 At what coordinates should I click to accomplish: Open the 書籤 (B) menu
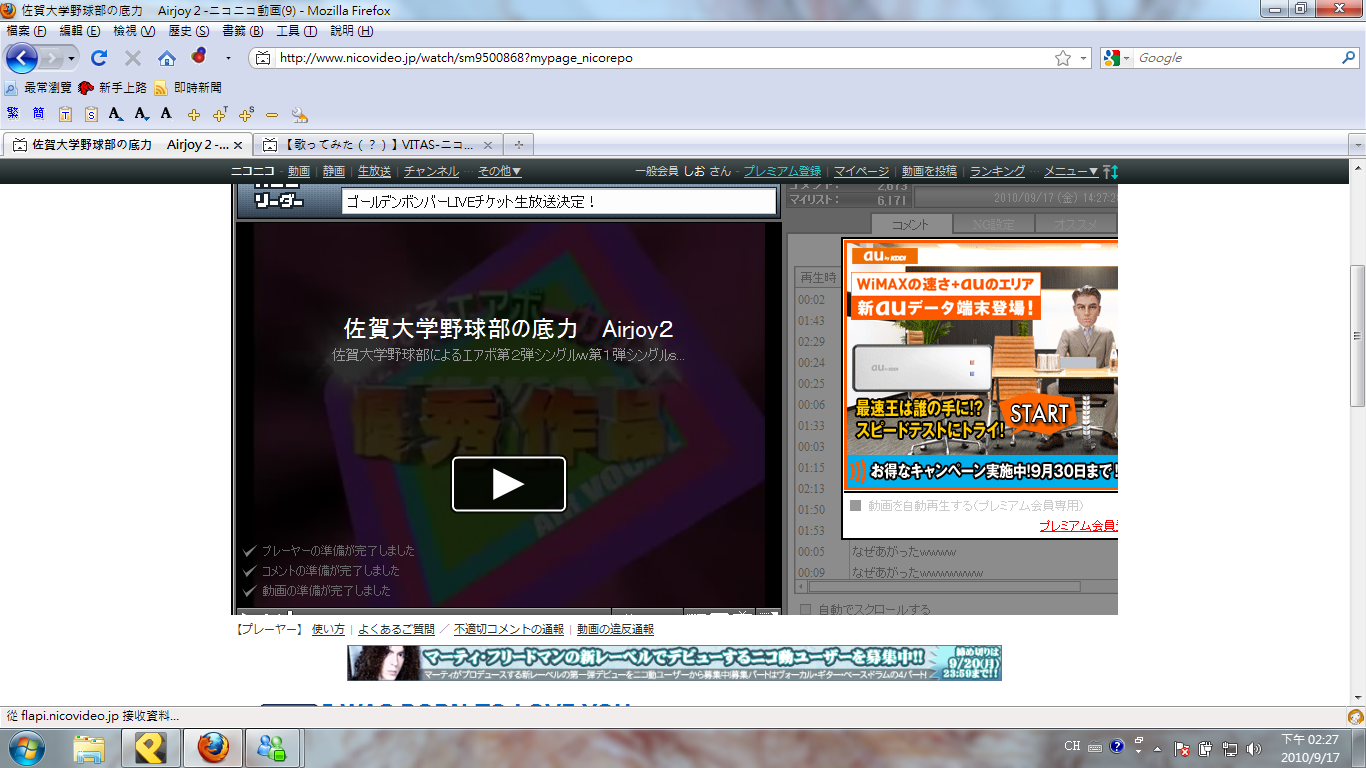(x=243, y=31)
